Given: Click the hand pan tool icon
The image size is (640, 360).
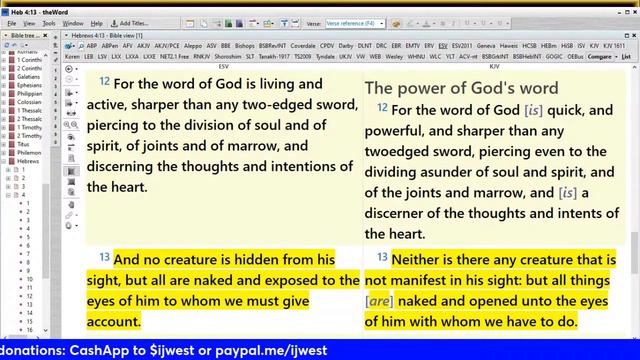Looking at the screenshot, I should (71, 205).
